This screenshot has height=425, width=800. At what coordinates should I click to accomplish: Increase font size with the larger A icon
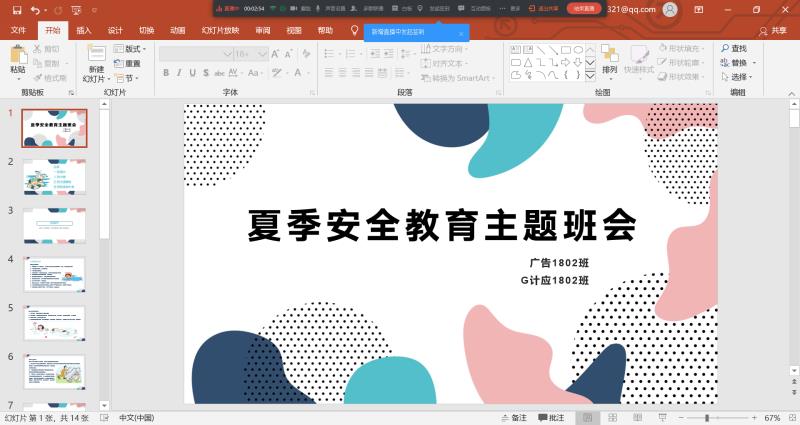[x=275, y=54]
